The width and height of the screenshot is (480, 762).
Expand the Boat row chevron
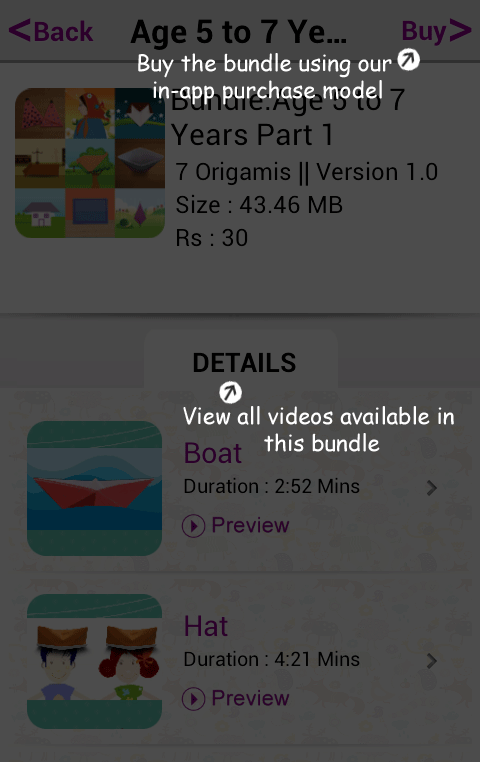(x=431, y=488)
